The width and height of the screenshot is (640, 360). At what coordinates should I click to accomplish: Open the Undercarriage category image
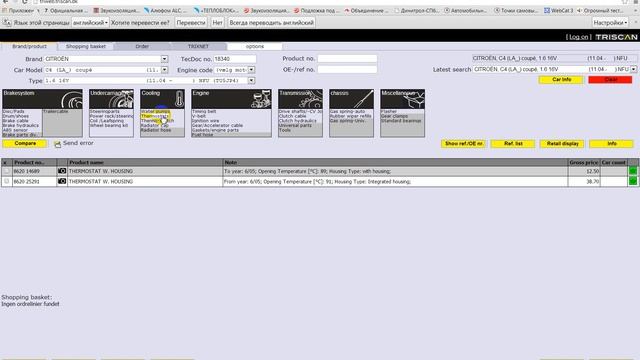click(111, 99)
